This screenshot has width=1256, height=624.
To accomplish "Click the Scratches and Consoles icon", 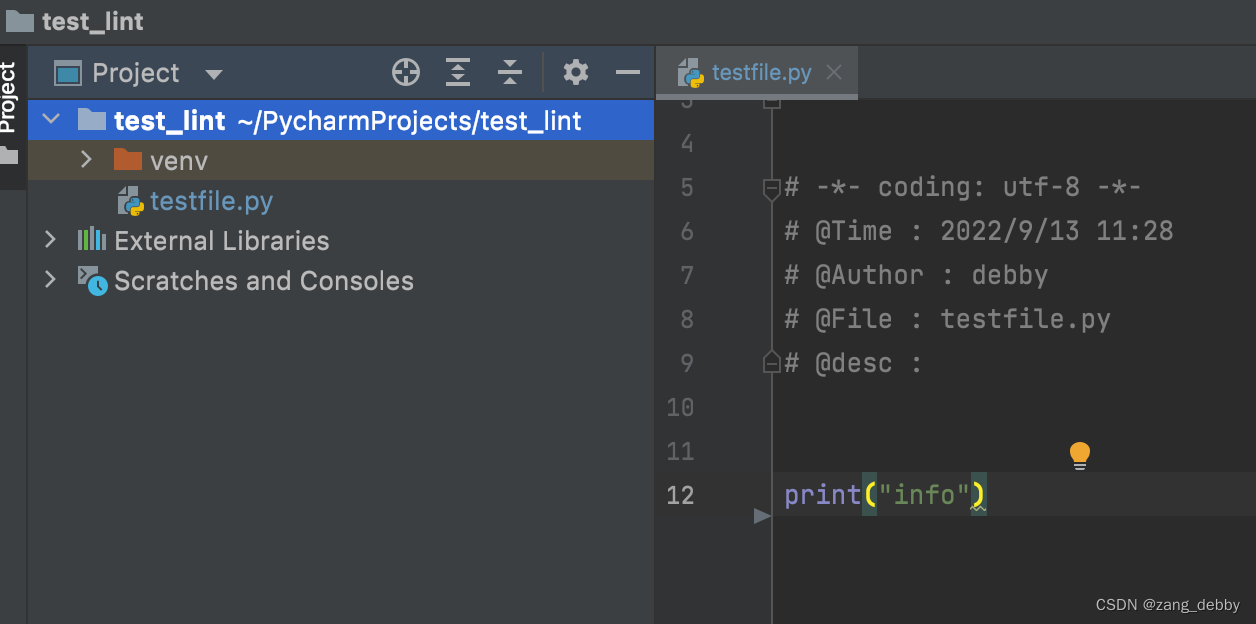I will pos(91,281).
